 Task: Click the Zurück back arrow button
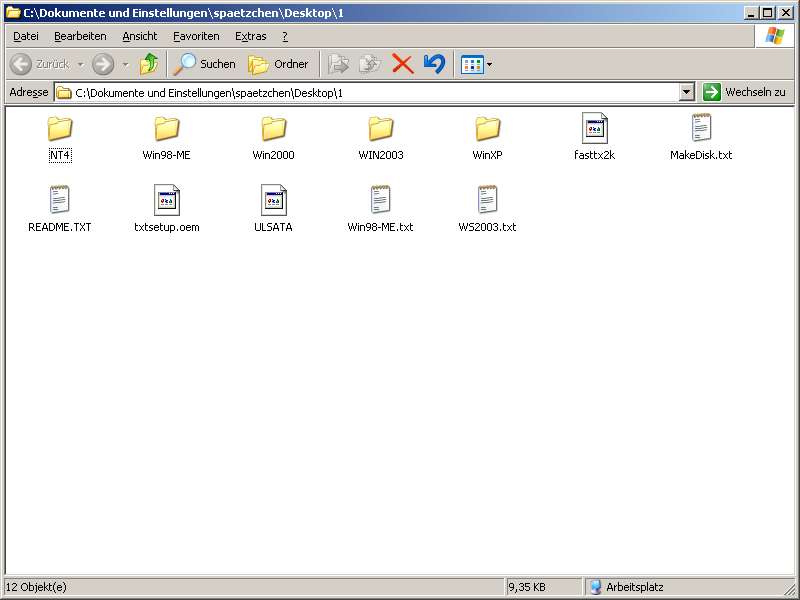(x=40, y=64)
